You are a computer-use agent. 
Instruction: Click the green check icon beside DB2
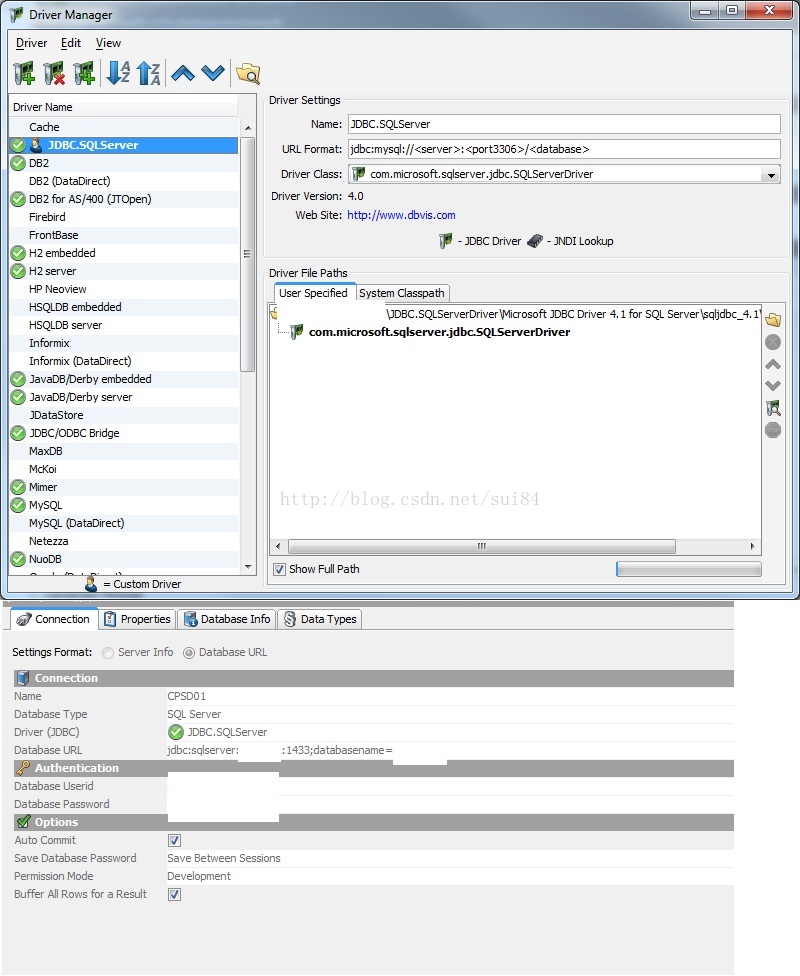click(18, 163)
